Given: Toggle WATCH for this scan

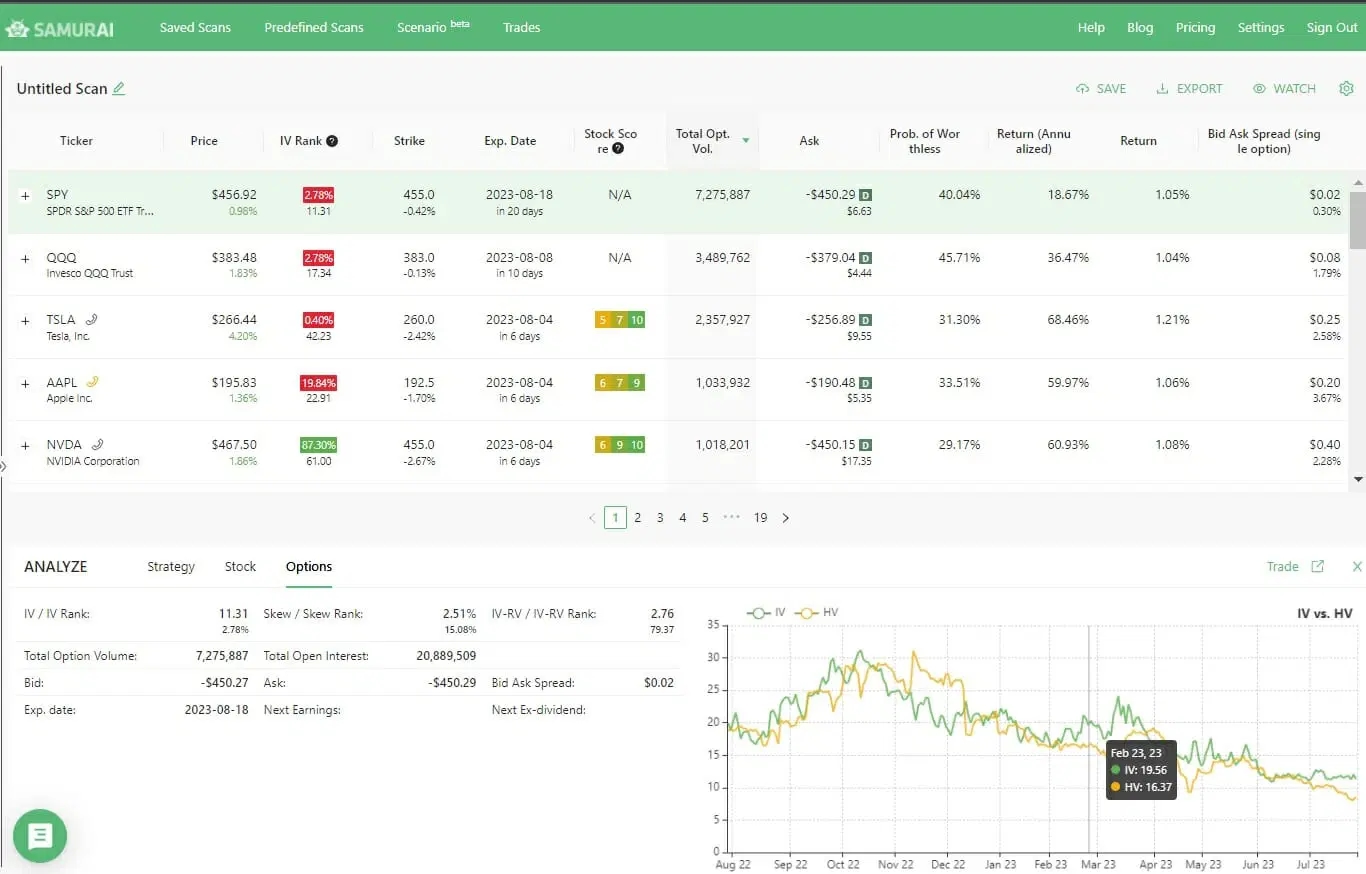Looking at the screenshot, I should 1284,88.
